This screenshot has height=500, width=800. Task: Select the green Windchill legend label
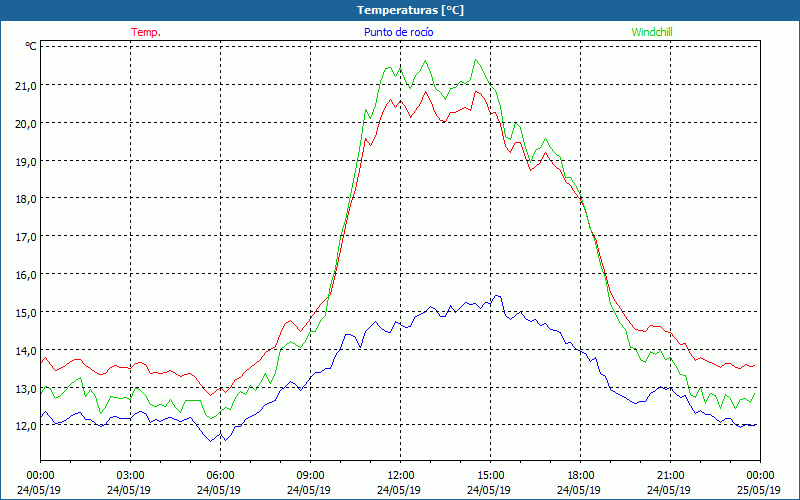(x=652, y=32)
